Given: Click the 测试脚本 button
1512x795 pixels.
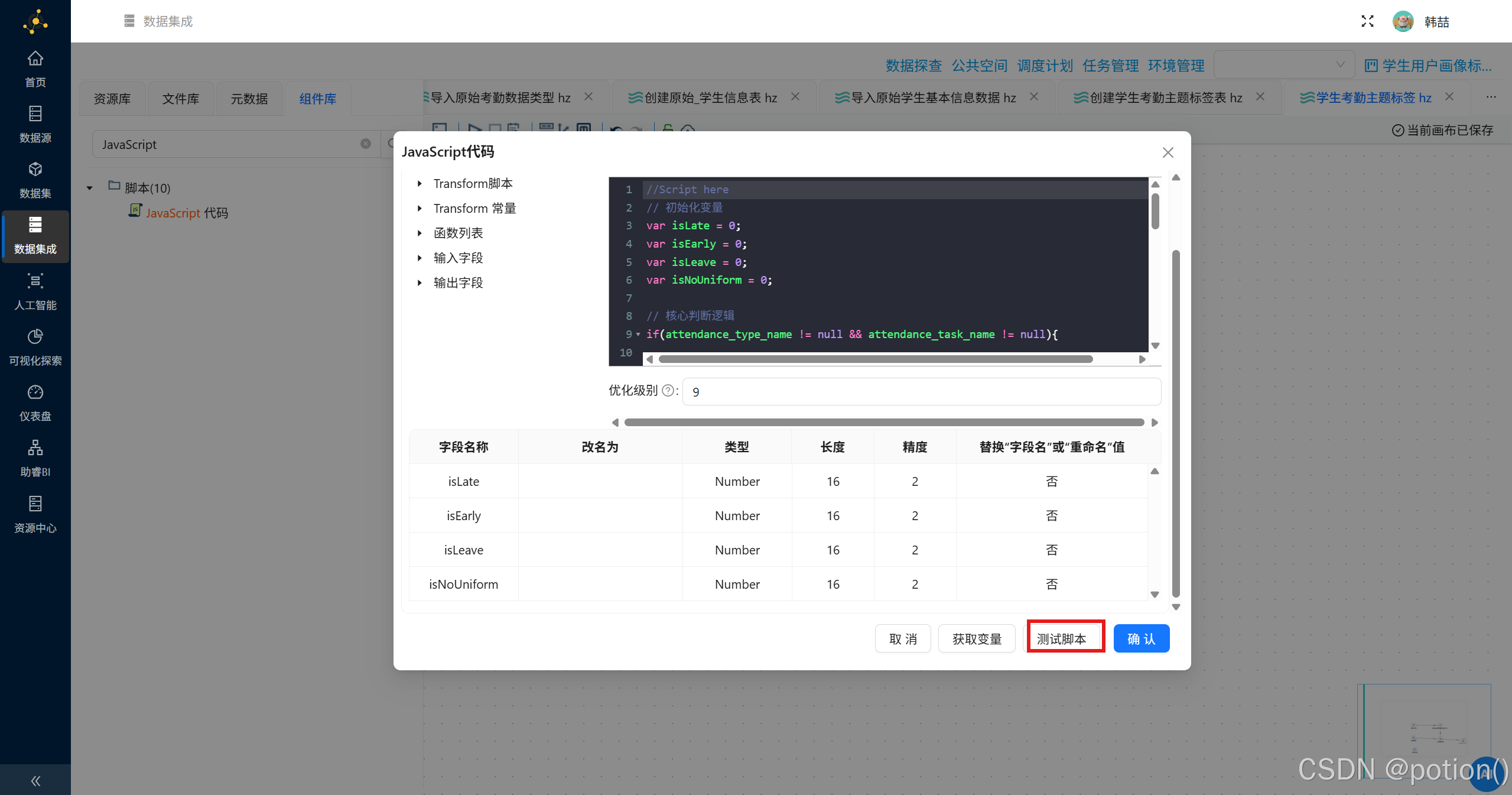Looking at the screenshot, I should pos(1062,638).
